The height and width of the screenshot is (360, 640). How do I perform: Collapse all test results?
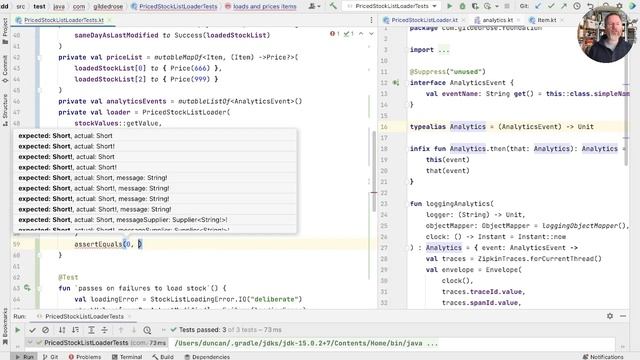click(104, 330)
